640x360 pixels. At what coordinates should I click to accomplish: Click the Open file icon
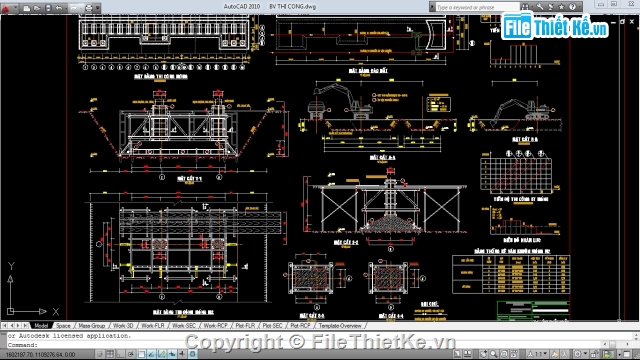coord(37,8)
